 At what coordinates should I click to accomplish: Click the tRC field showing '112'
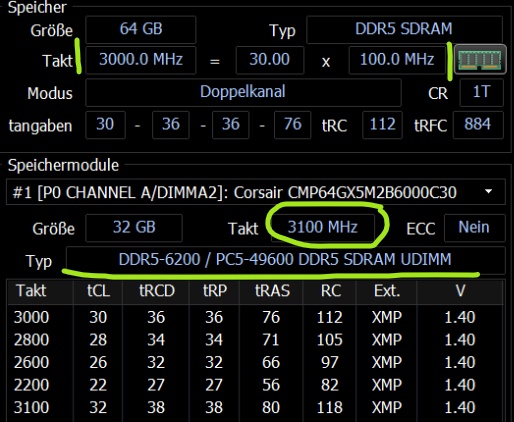pos(382,125)
